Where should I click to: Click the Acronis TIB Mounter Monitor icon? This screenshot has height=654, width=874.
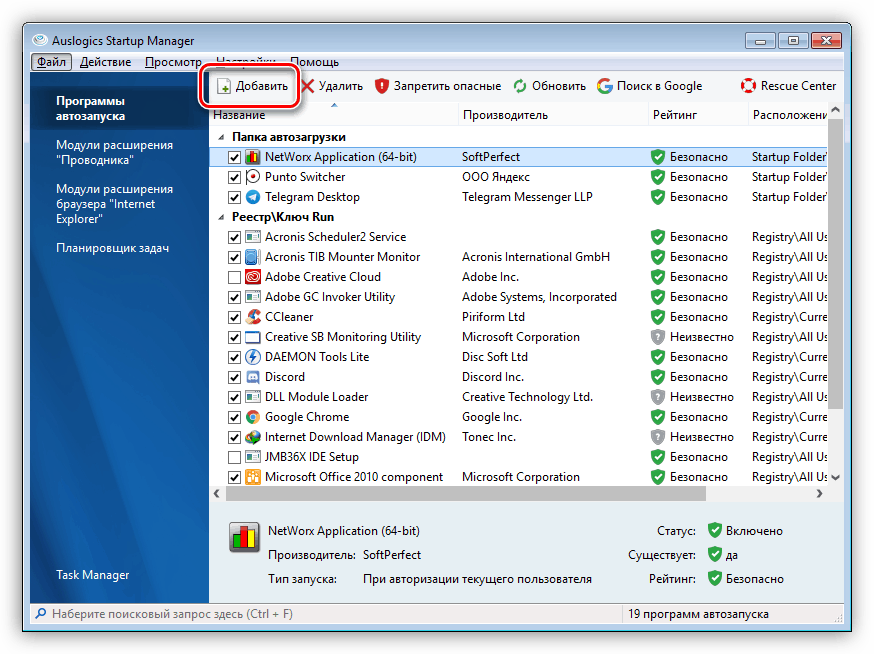click(253, 257)
